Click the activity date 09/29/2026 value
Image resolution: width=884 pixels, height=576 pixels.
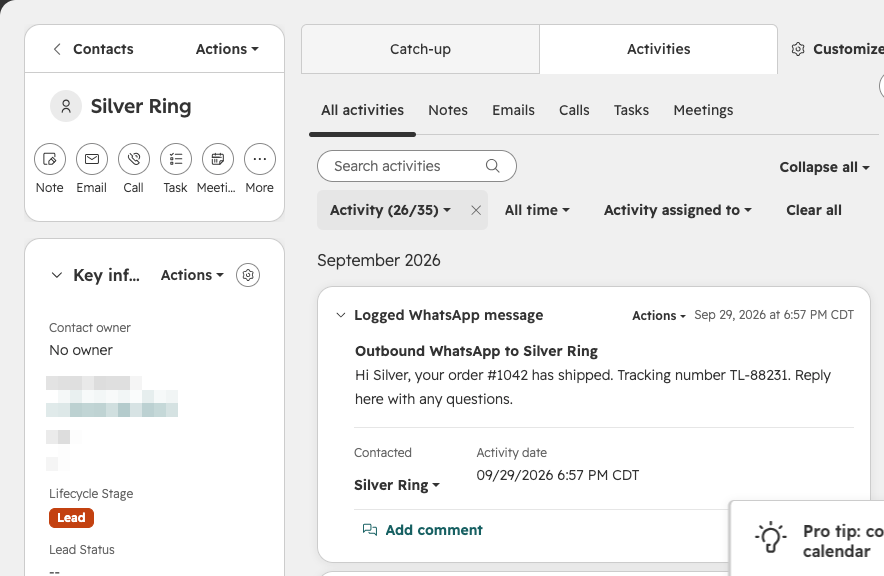[558, 475]
